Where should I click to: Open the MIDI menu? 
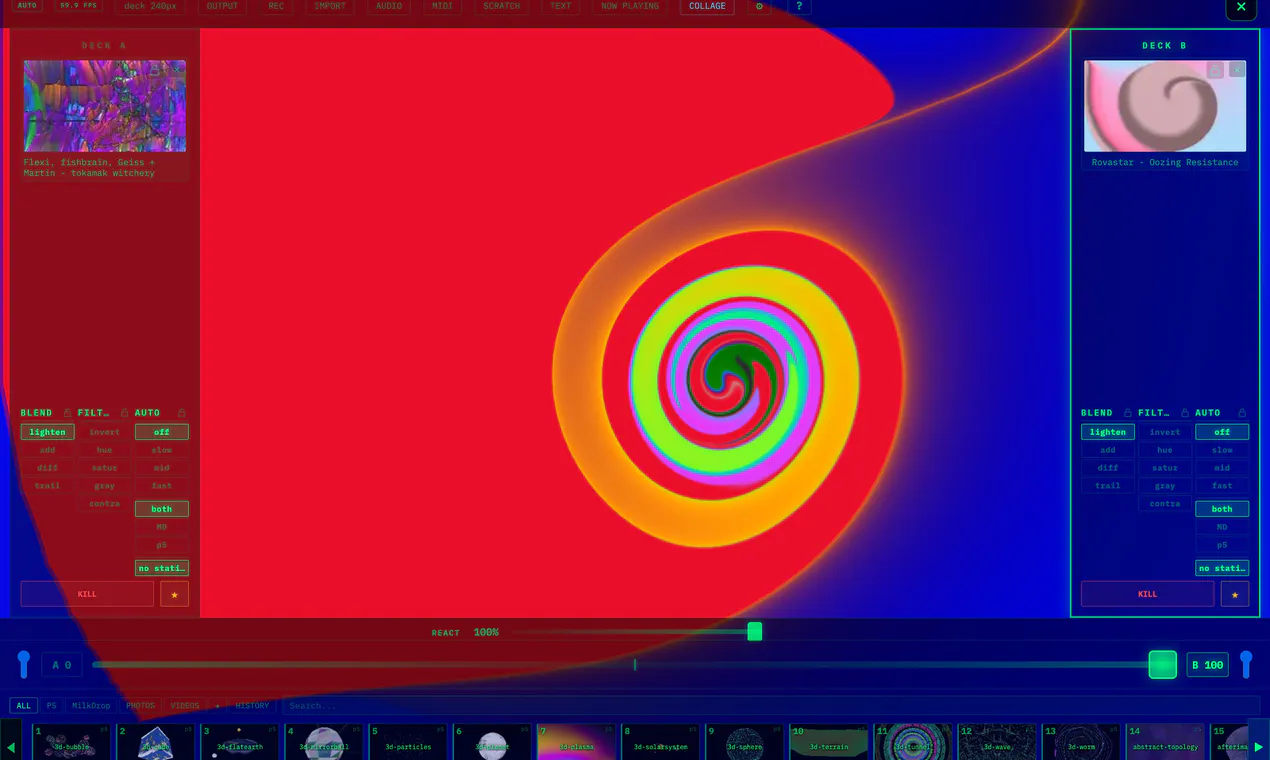[x=442, y=6]
